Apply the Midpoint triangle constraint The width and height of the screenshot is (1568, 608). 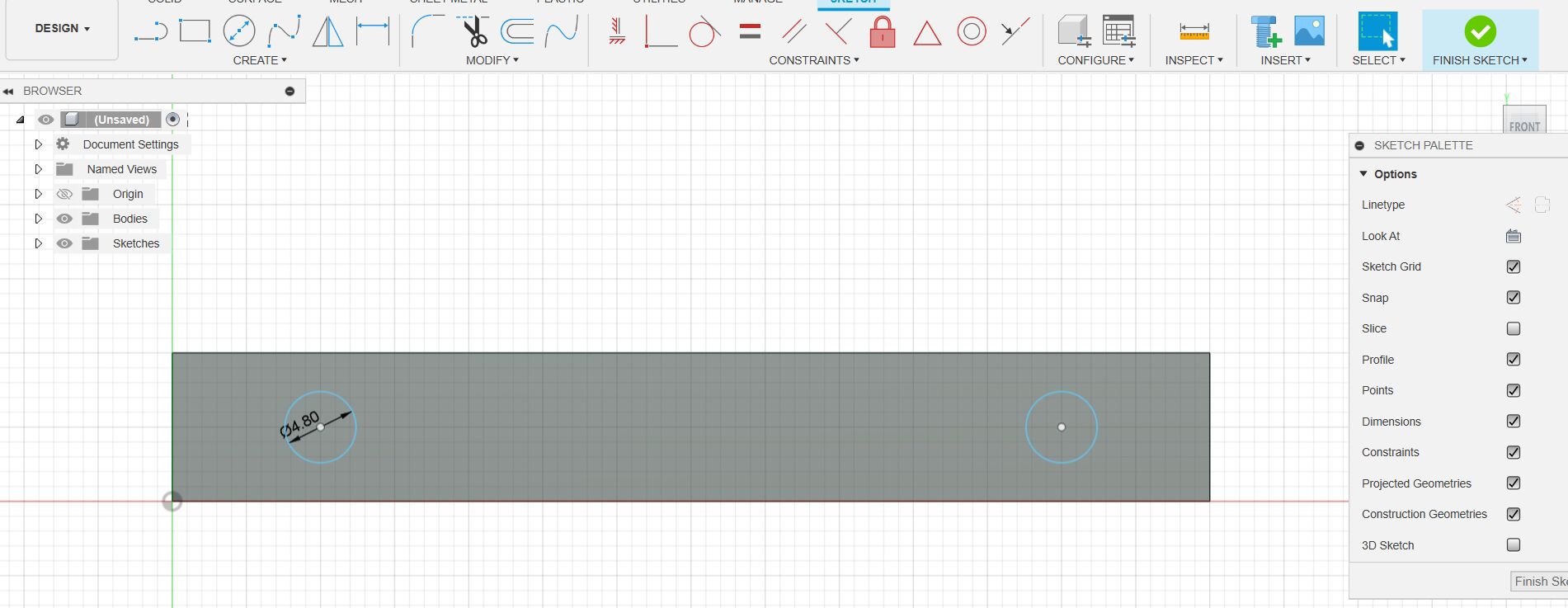(927, 33)
